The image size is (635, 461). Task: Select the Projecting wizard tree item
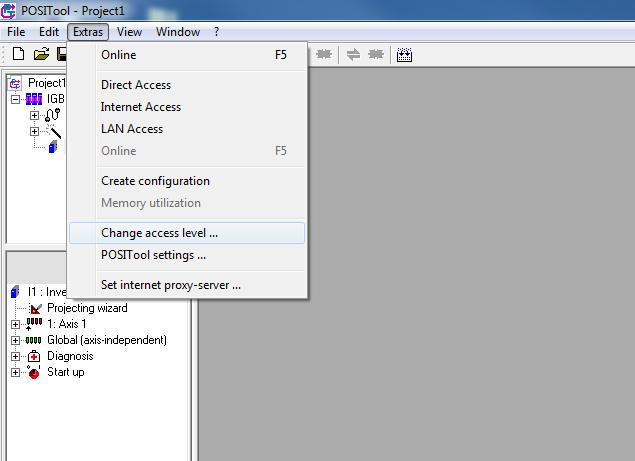[x=87, y=308]
